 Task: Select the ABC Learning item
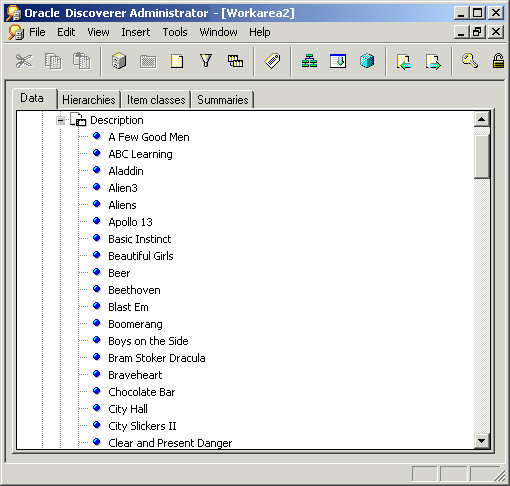140,154
